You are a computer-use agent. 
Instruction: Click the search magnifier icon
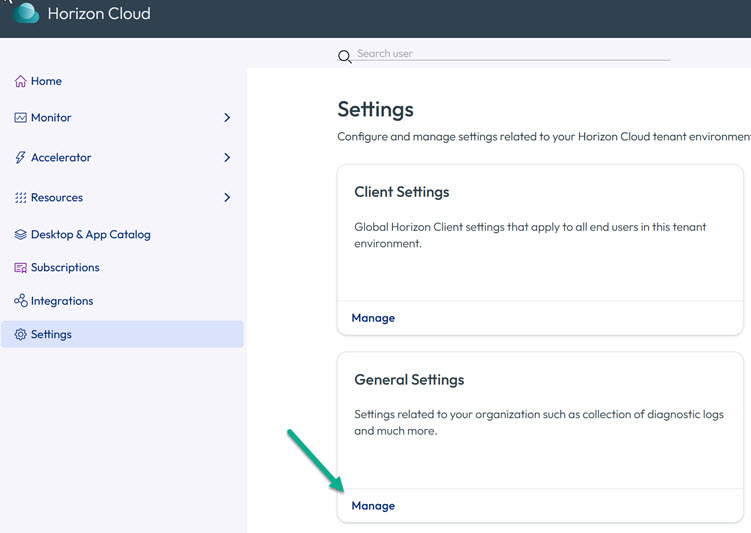pyautogui.click(x=344, y=57)
